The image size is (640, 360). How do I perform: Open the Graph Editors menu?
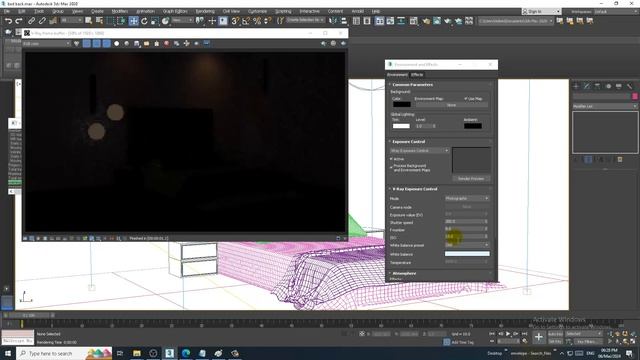pos(175,11)
